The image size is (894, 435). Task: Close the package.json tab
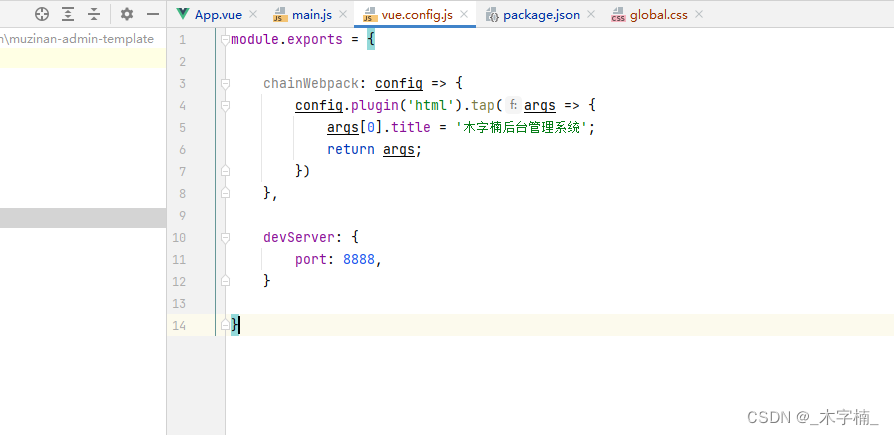click(591, 15)
